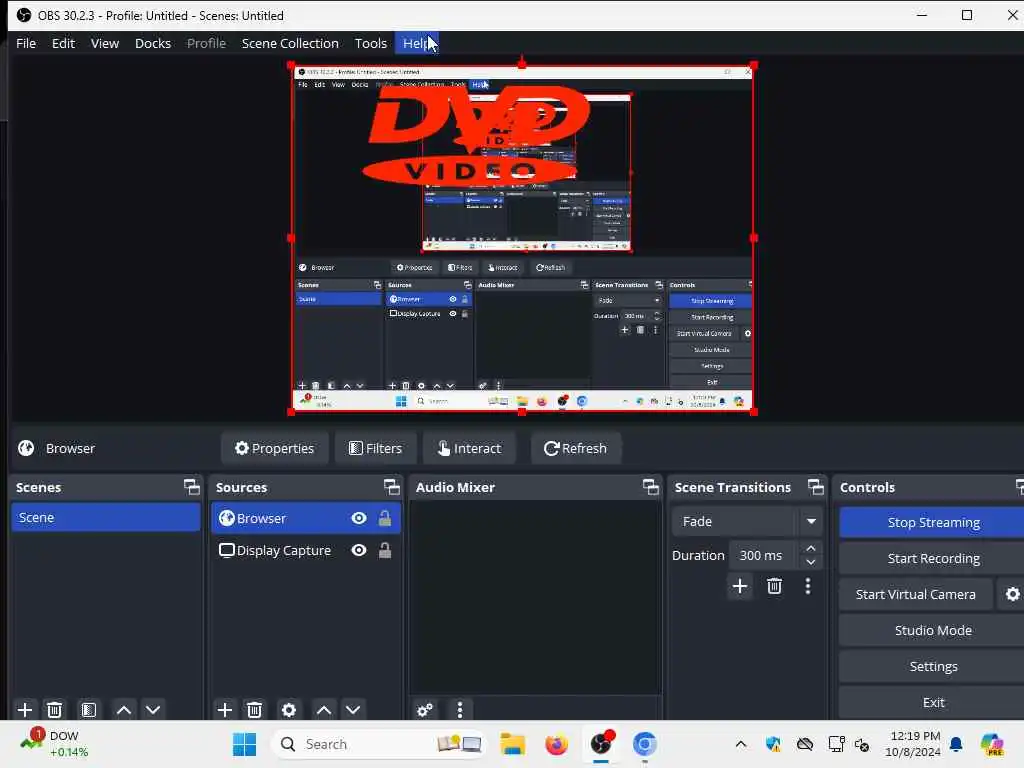Move scene up with arrow icon
Image resolution: width=1024 pixels, height=768 pixels.
[x=123, y=709]
